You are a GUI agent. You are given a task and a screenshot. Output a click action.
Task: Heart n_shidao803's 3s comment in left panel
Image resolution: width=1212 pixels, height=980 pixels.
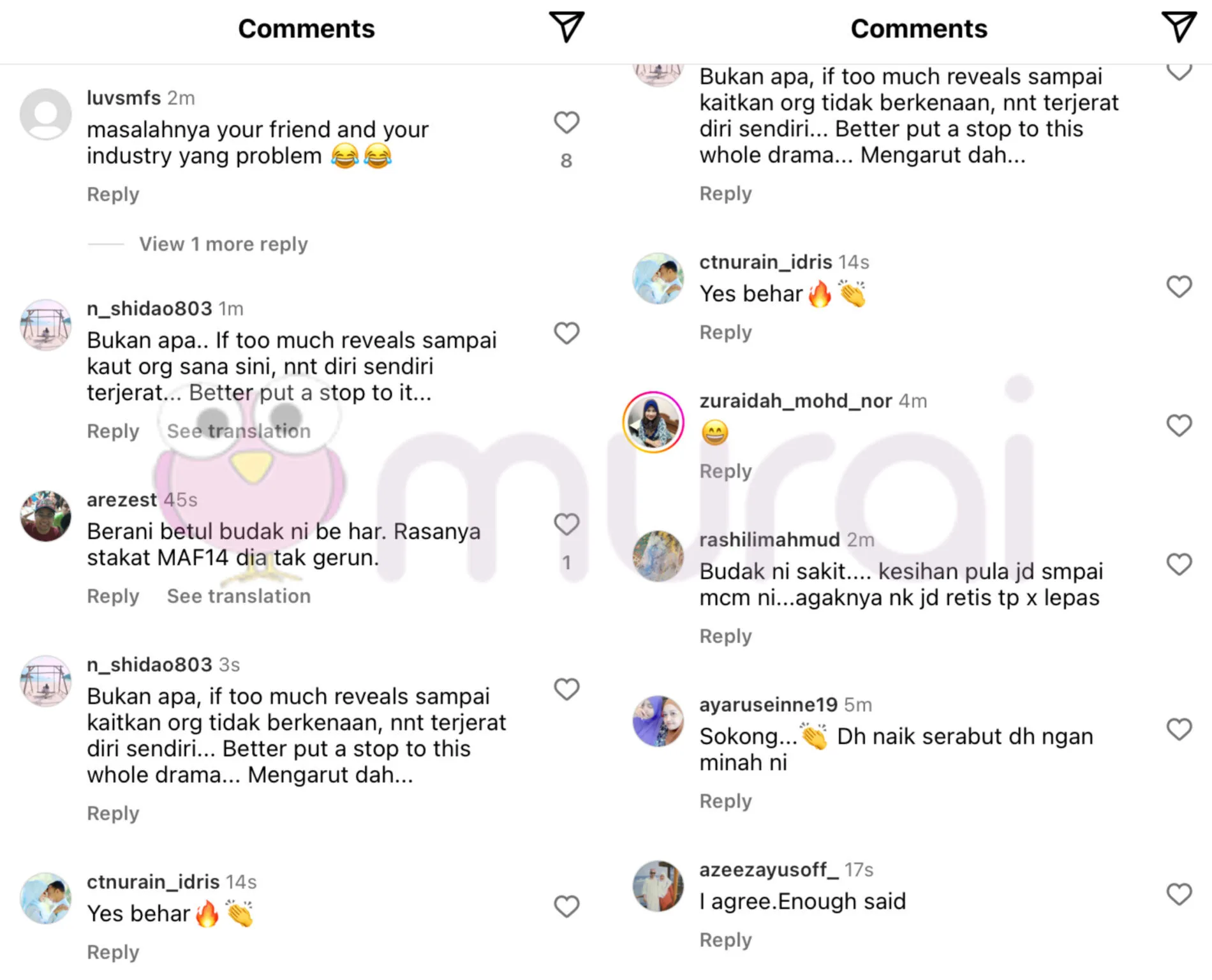566,690
